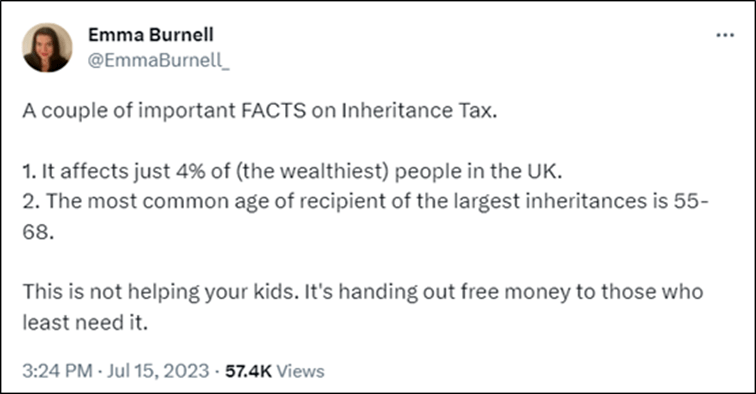Click the phrase 'A couple of important'
This screenshot has width=756, height=394.
pyautogui.click(x=129, y=111)
